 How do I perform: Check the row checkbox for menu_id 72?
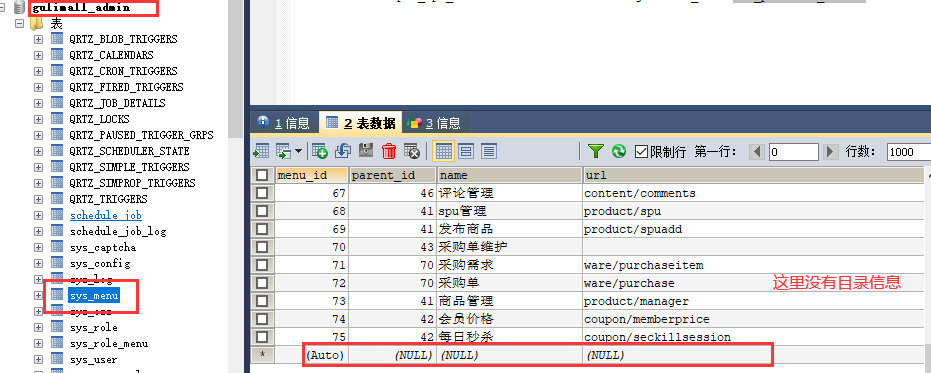pos(261,283)
